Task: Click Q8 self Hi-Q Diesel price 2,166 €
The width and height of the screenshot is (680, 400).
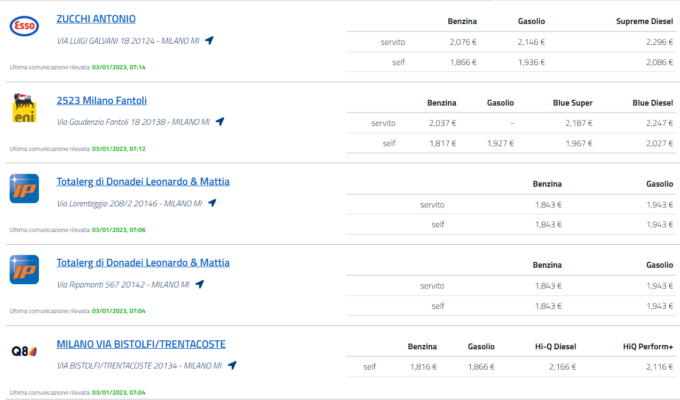Action: (x=562, y=367)
